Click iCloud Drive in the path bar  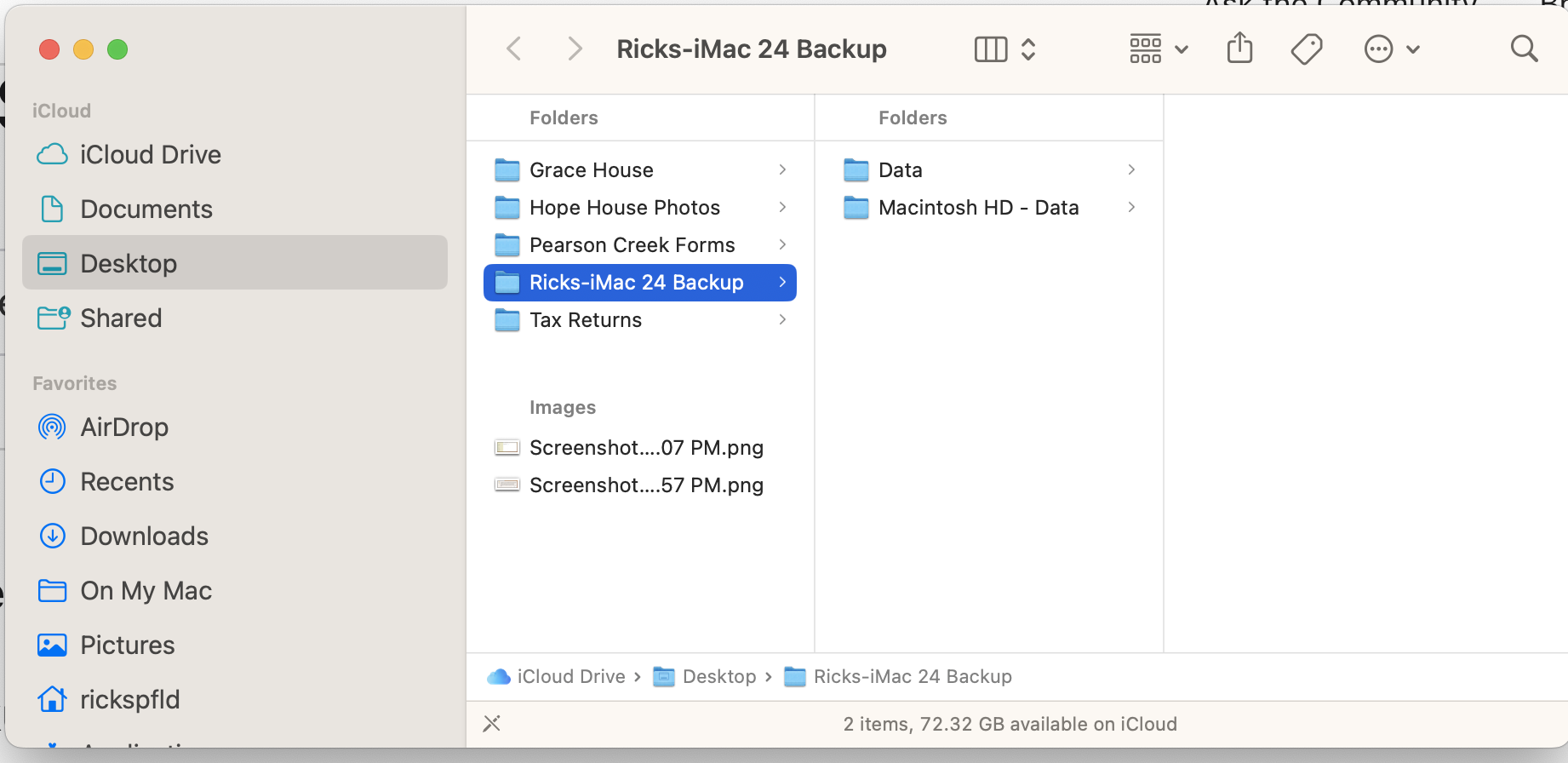(x=570, y=677)
